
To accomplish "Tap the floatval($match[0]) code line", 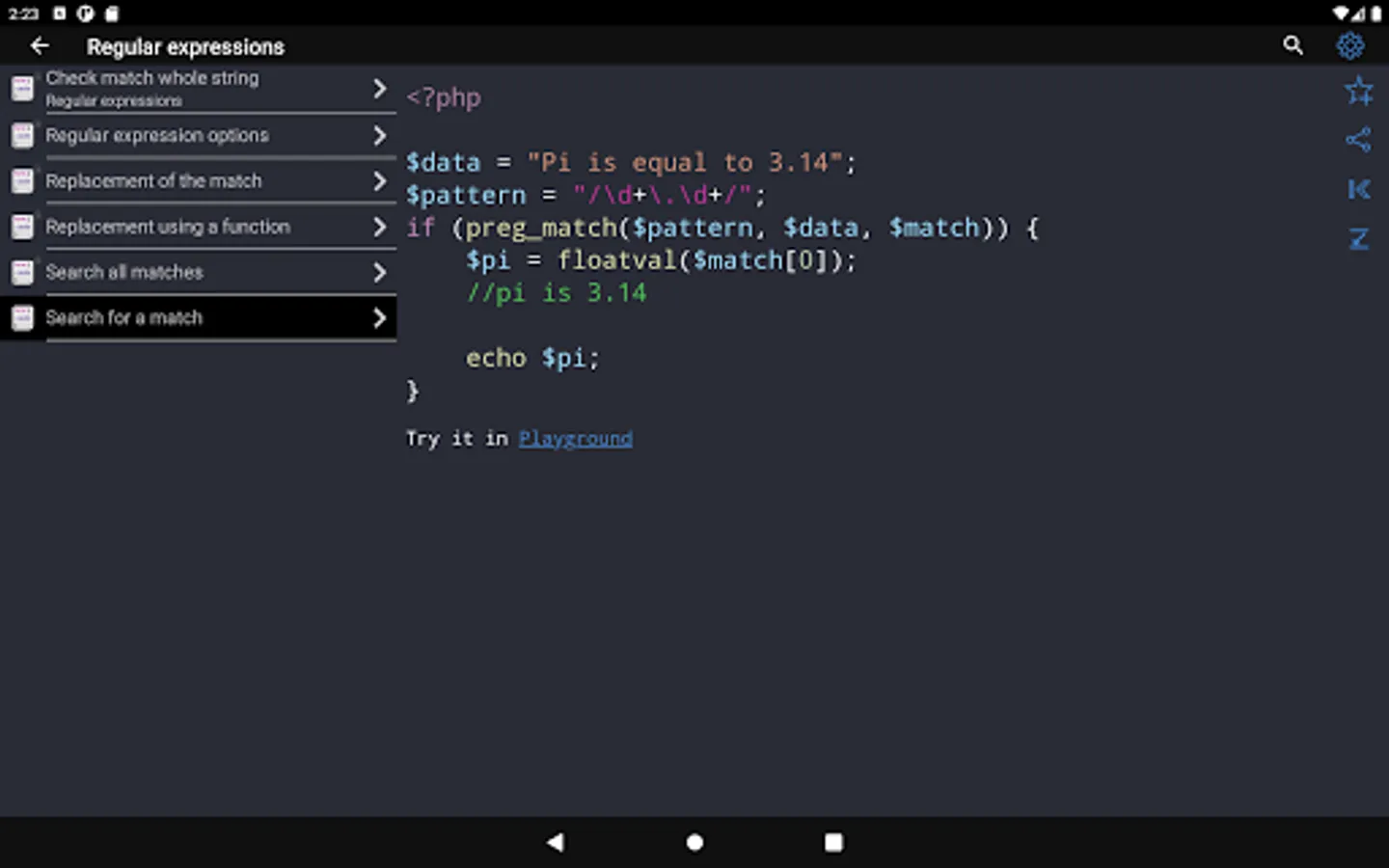I will 661,260.
